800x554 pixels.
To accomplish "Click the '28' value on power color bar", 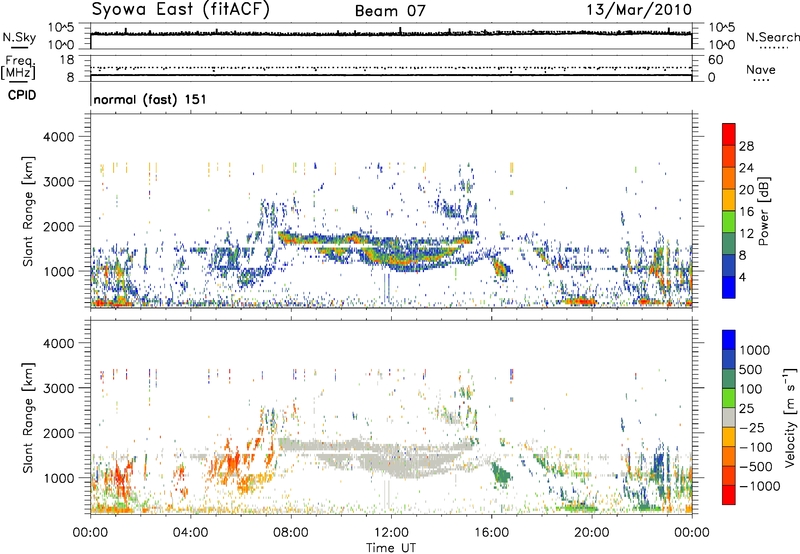I will [746, 146].
